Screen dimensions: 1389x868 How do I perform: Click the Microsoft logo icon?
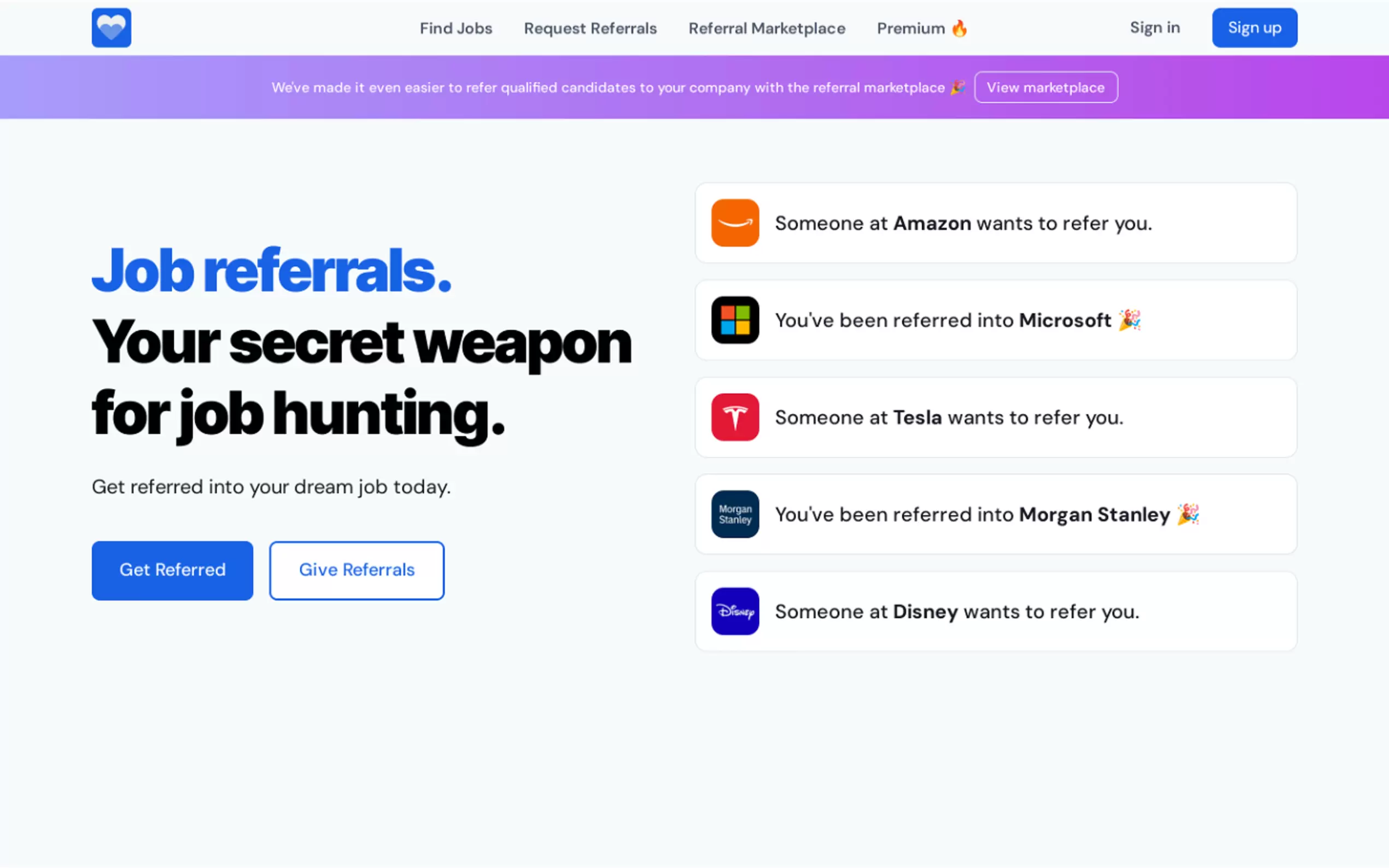point(734,320)
